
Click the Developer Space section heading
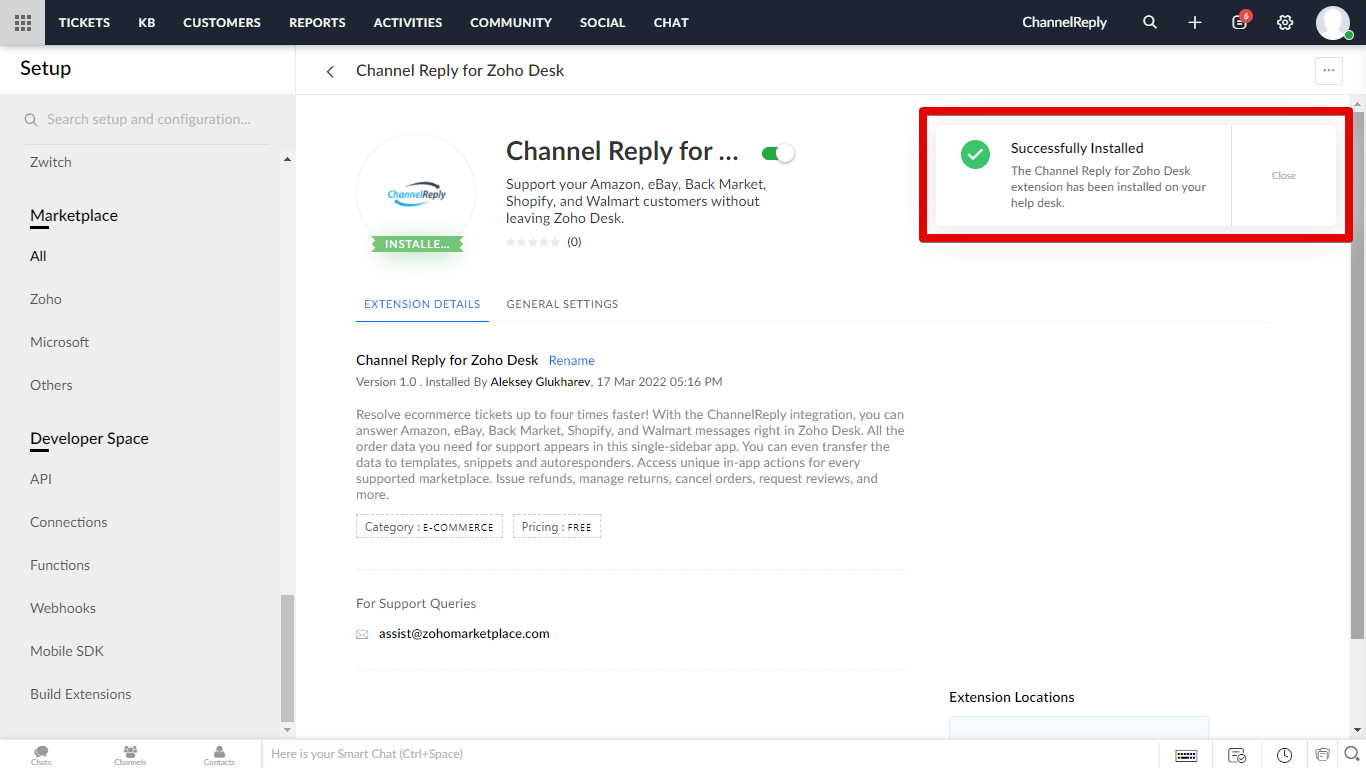pos(89,439)
